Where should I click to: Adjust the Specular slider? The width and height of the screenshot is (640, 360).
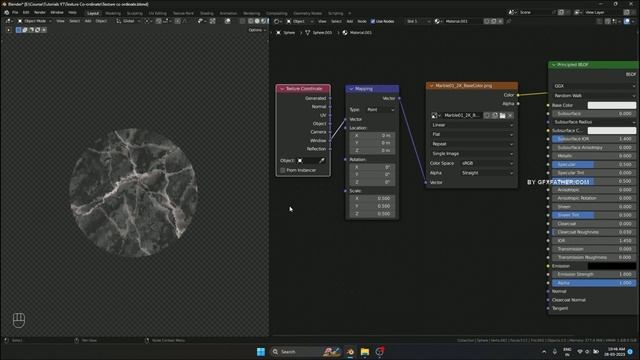point(594,164)
